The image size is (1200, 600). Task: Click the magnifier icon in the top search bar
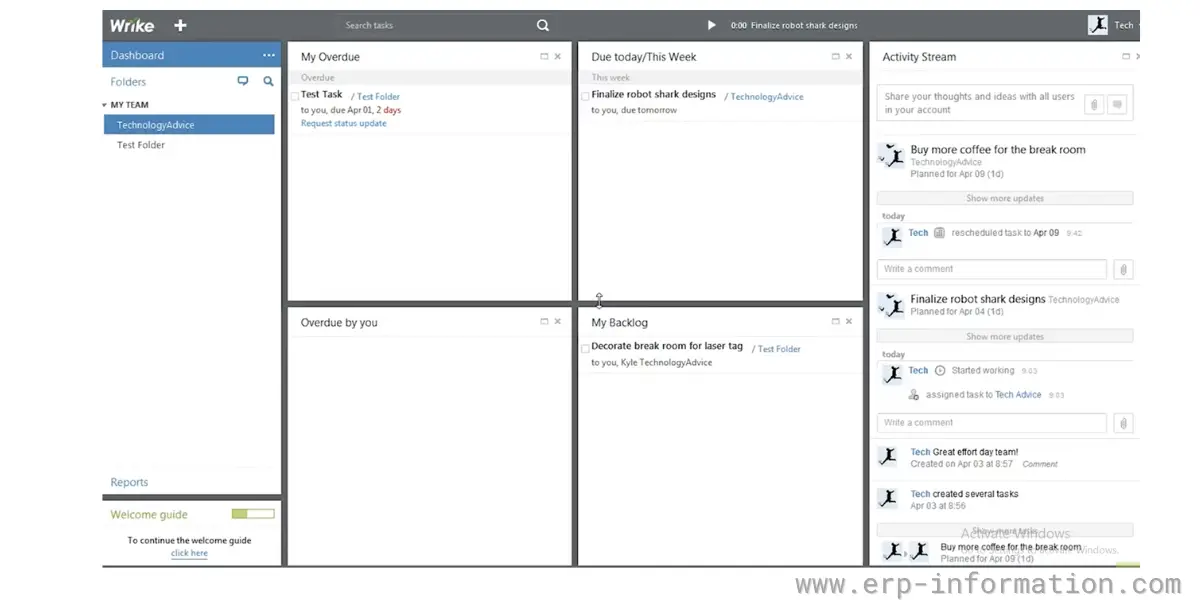543,25
